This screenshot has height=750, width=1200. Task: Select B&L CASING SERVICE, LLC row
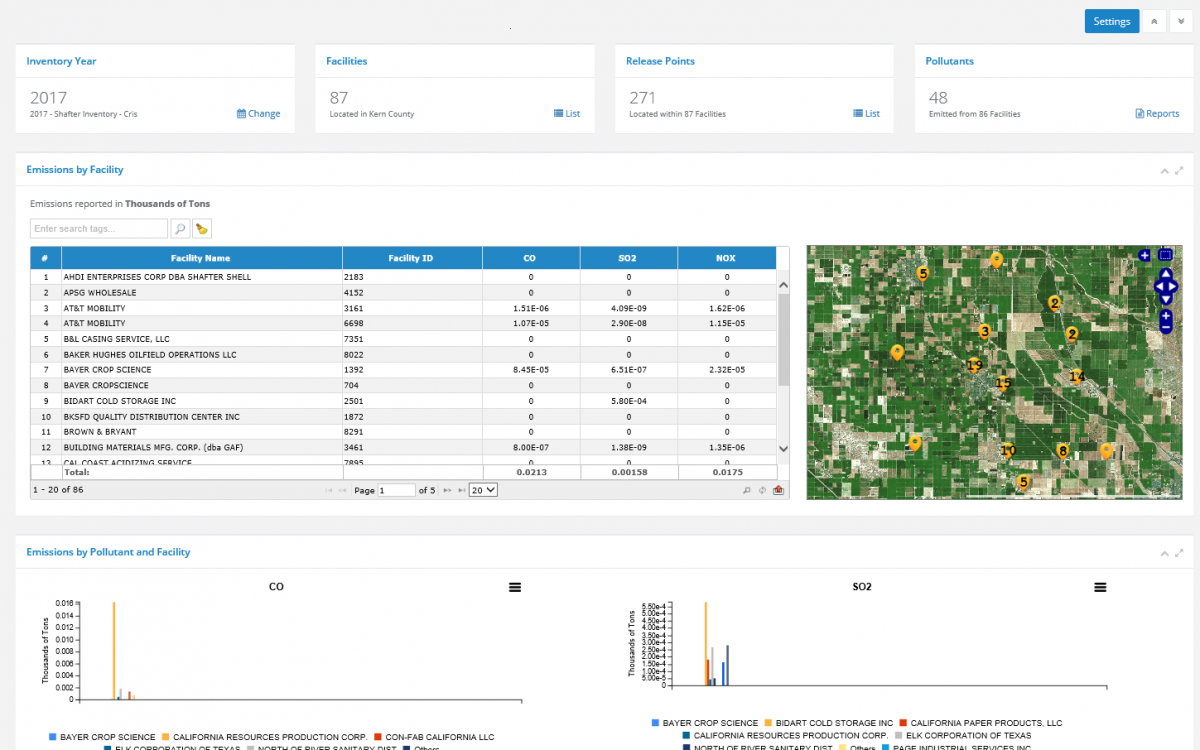click(403, 339)
